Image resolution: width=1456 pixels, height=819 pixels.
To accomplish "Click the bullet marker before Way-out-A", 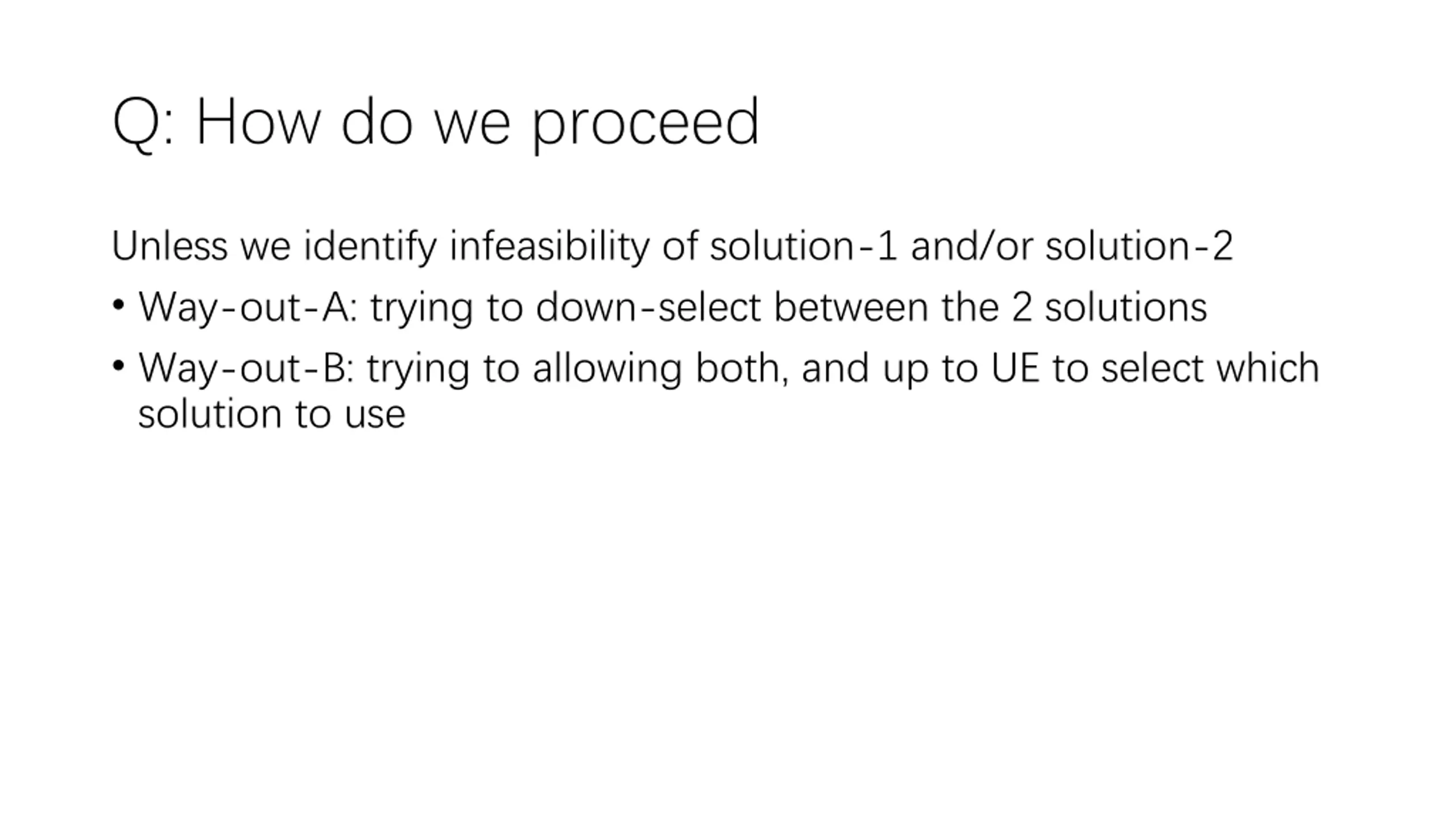I will [x=118, y=305].
